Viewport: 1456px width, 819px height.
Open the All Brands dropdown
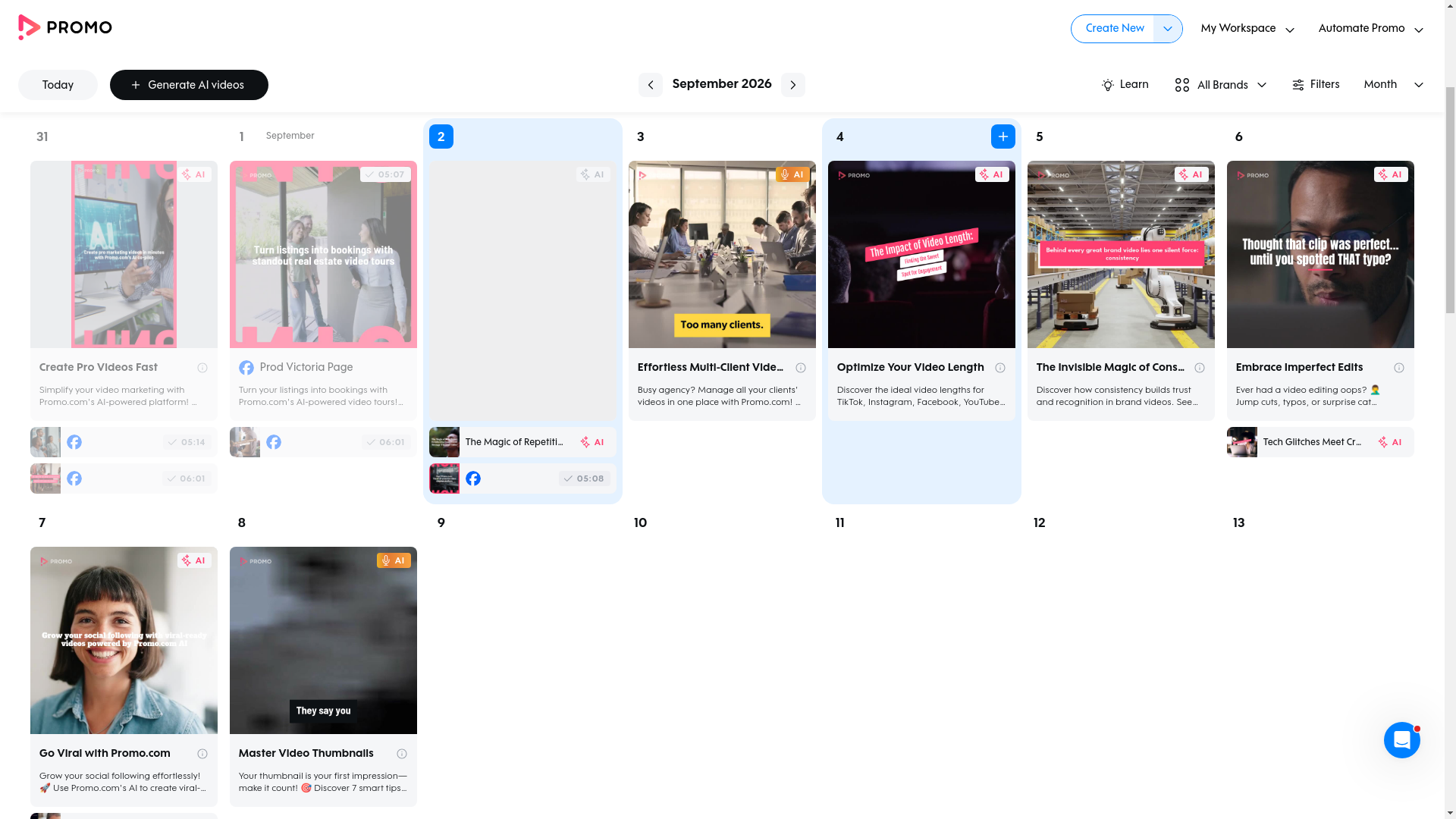1221,85
